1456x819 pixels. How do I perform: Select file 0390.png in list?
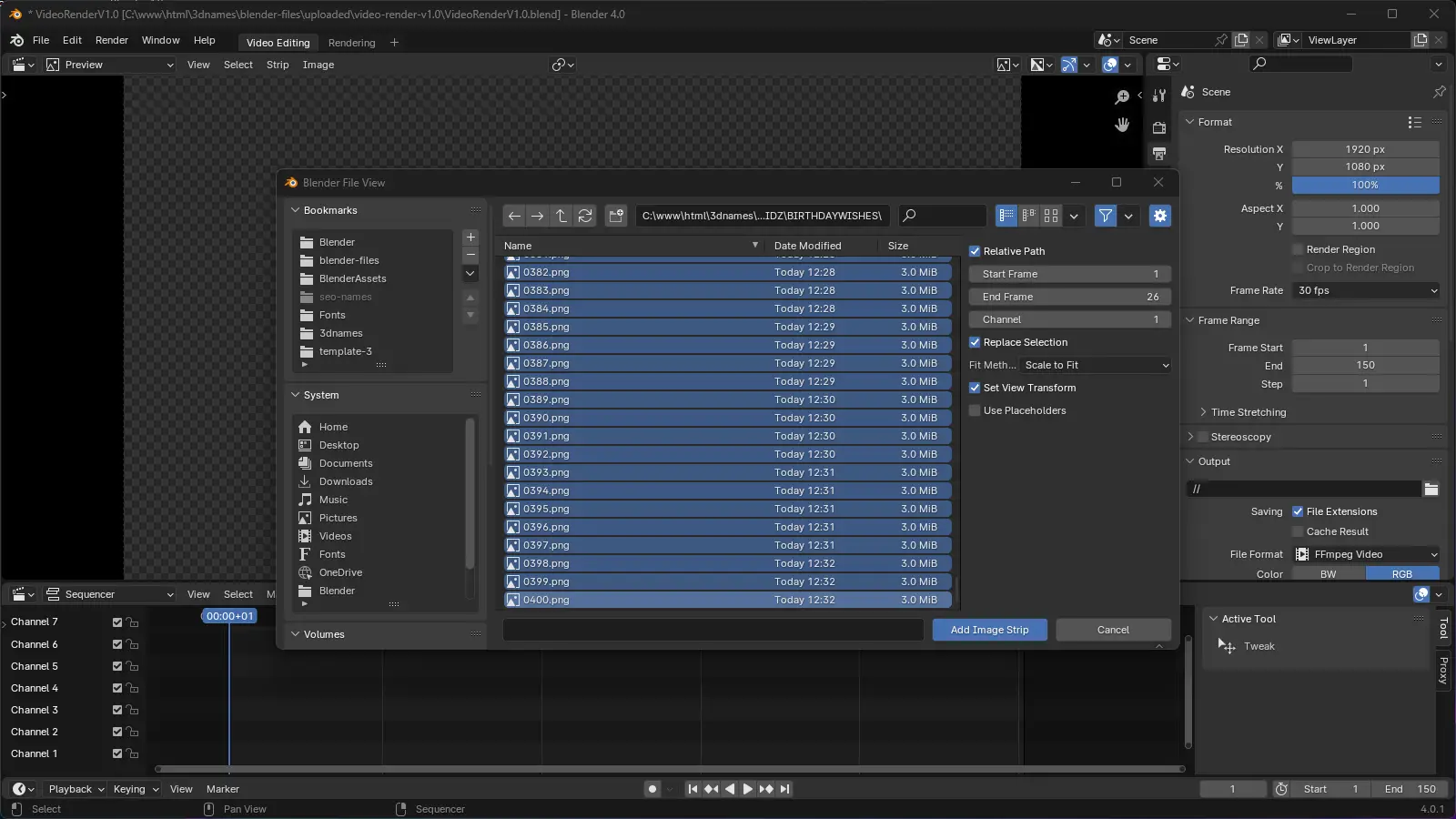(728, 418)
